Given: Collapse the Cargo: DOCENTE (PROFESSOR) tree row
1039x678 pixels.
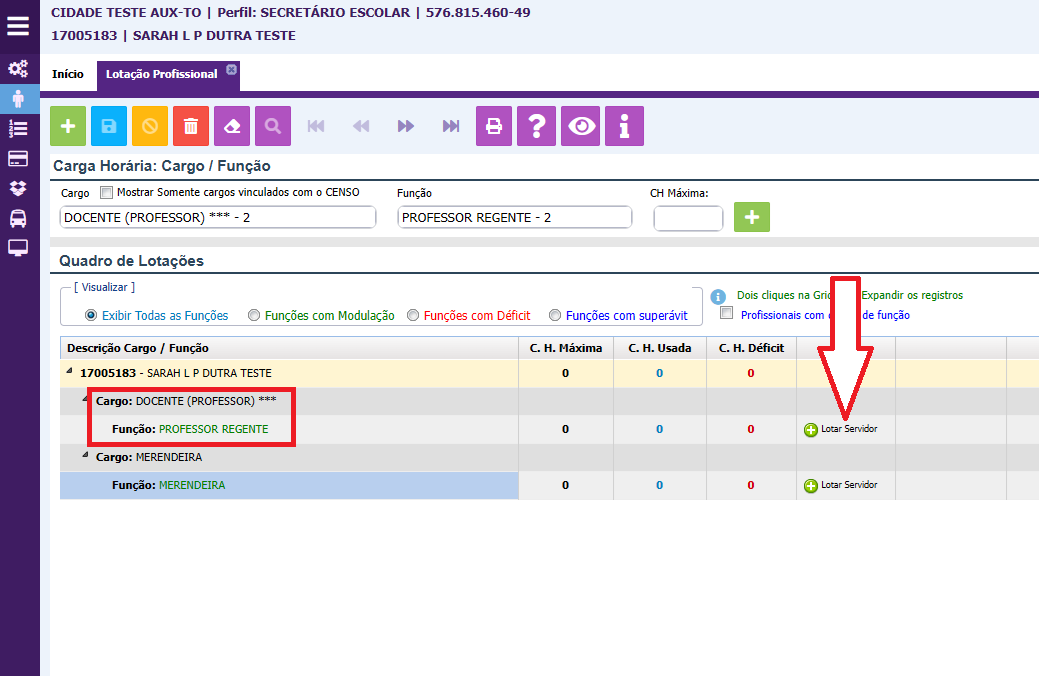Looking at the screenshot, I should pos(86,400).
